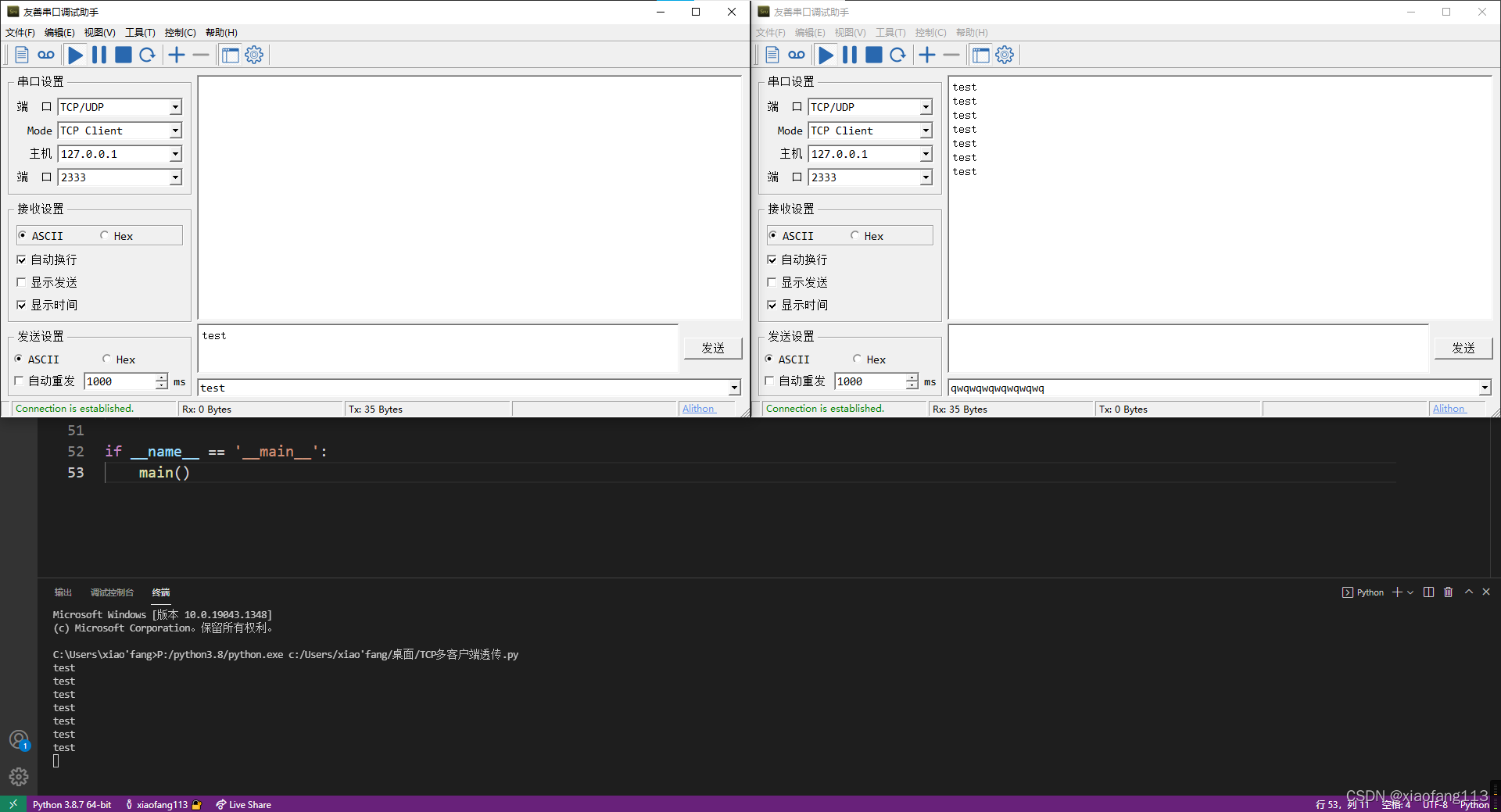Enable 自动重发 checkbox in left window
1501x812 pixels.
tap(19, 381)
